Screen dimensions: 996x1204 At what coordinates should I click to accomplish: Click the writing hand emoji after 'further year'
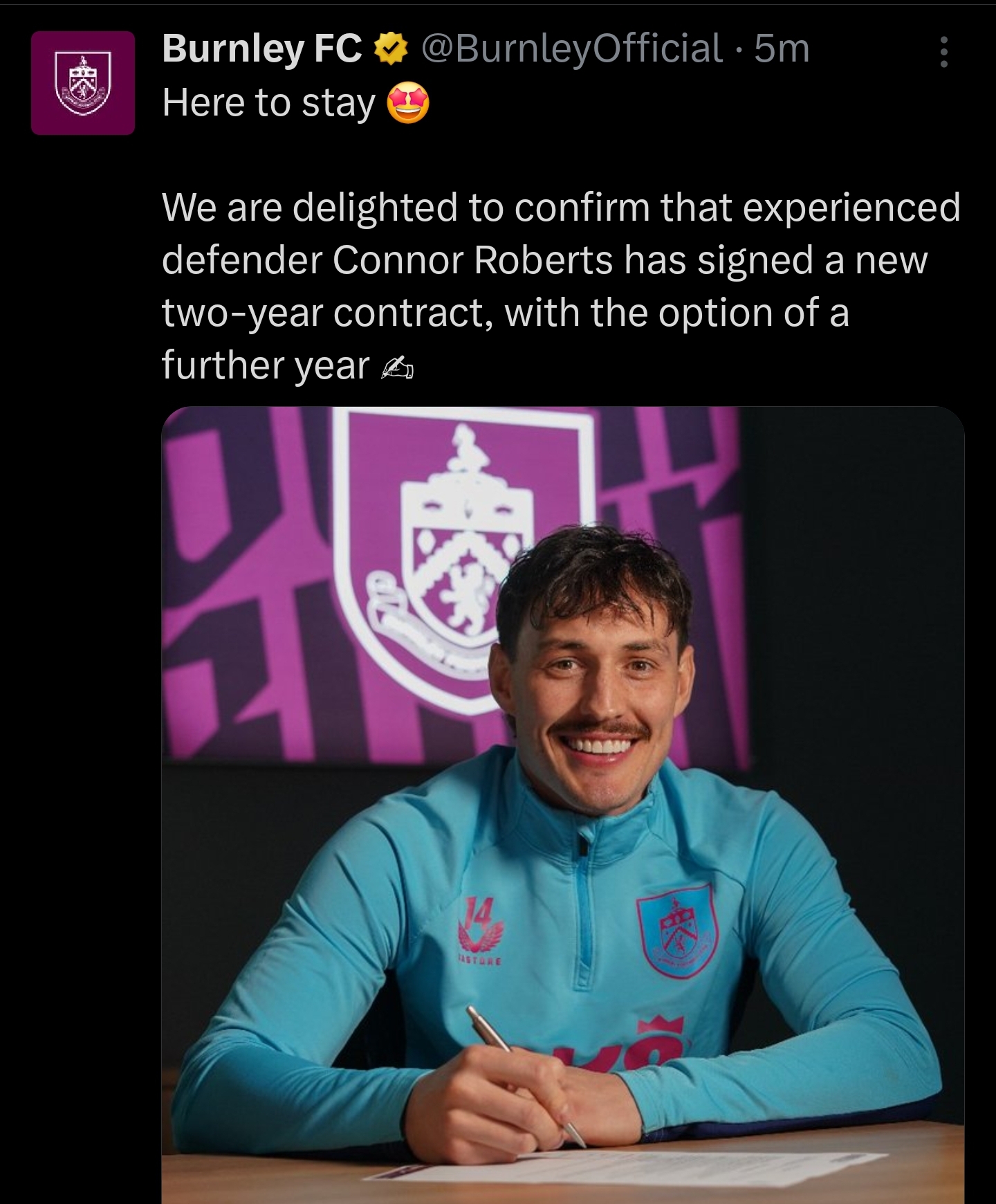[398, 367]
